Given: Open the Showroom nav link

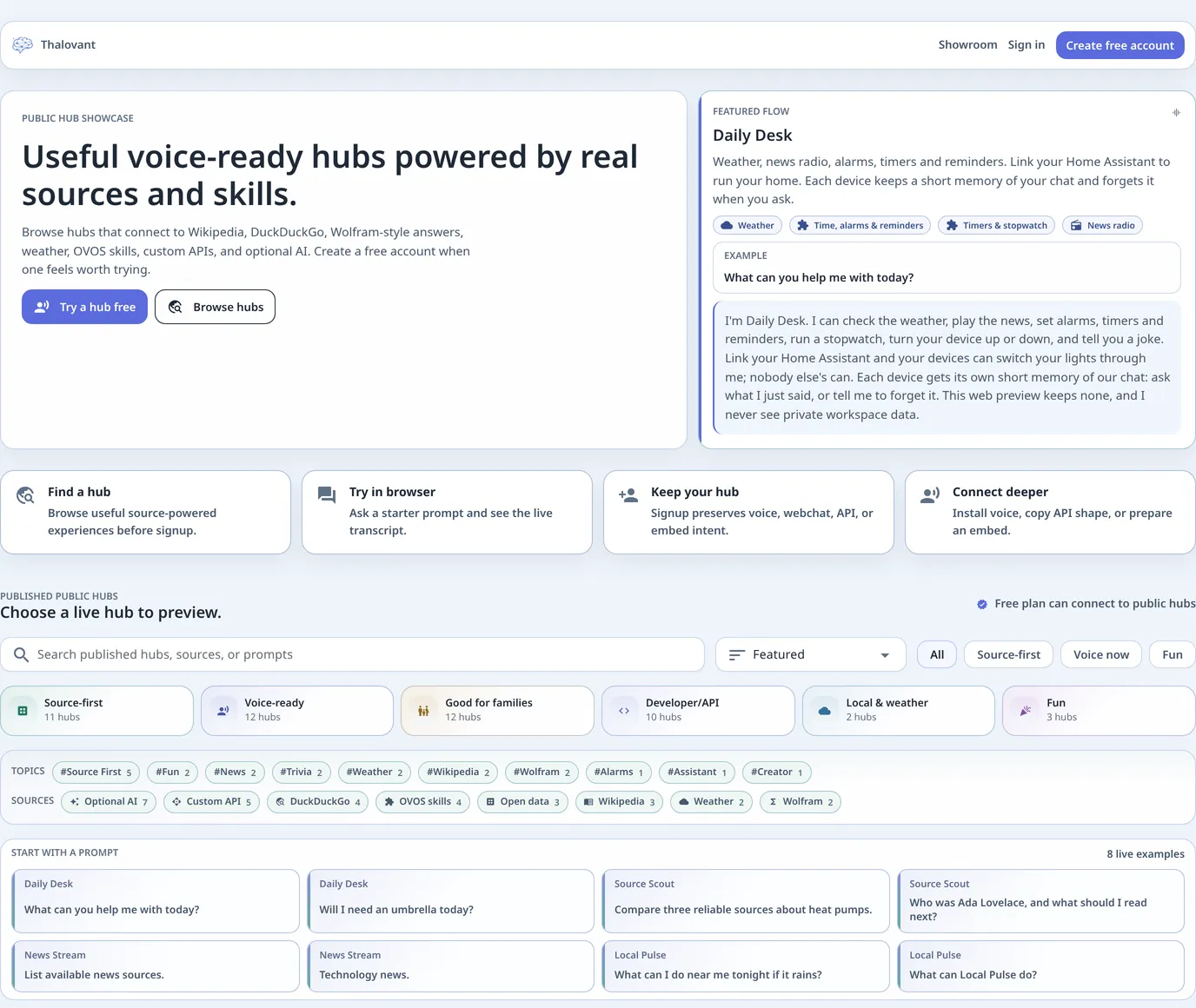Looking at the screenshot, I should 967,45.
